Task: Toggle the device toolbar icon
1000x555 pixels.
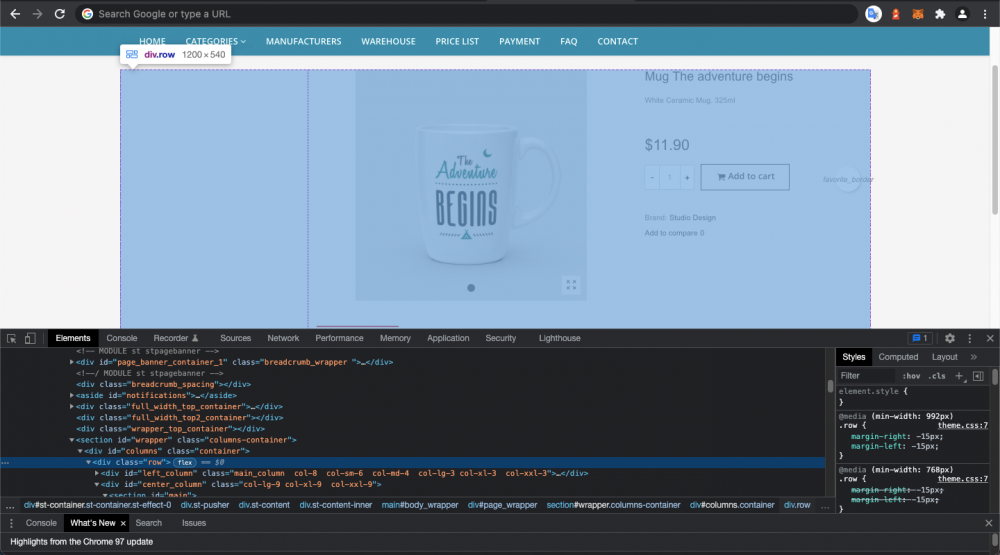Action: (x=30, y=339)
